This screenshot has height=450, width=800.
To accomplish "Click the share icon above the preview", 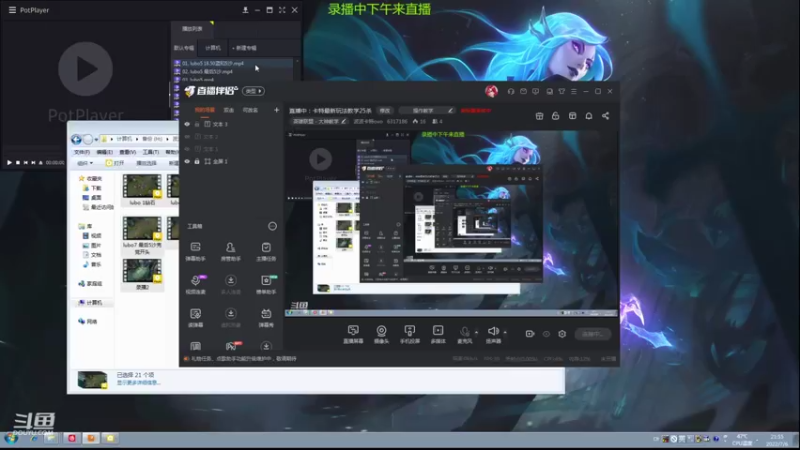I will 606,116.
